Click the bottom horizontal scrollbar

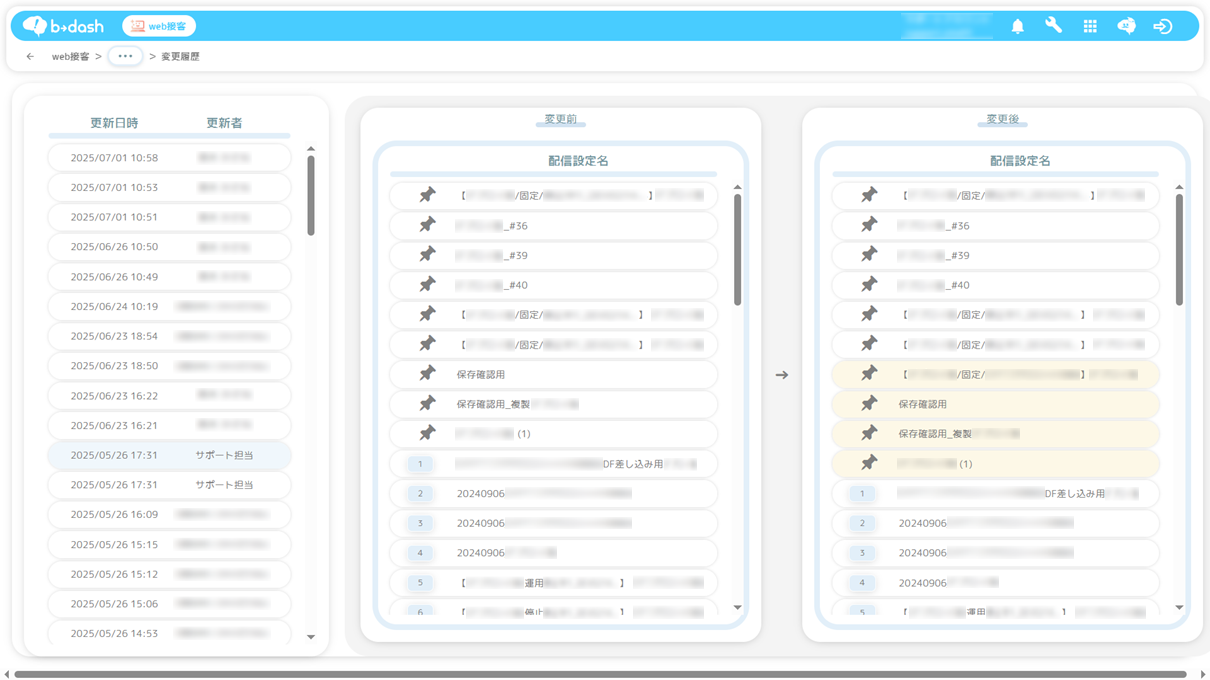(x=600, y=674)
